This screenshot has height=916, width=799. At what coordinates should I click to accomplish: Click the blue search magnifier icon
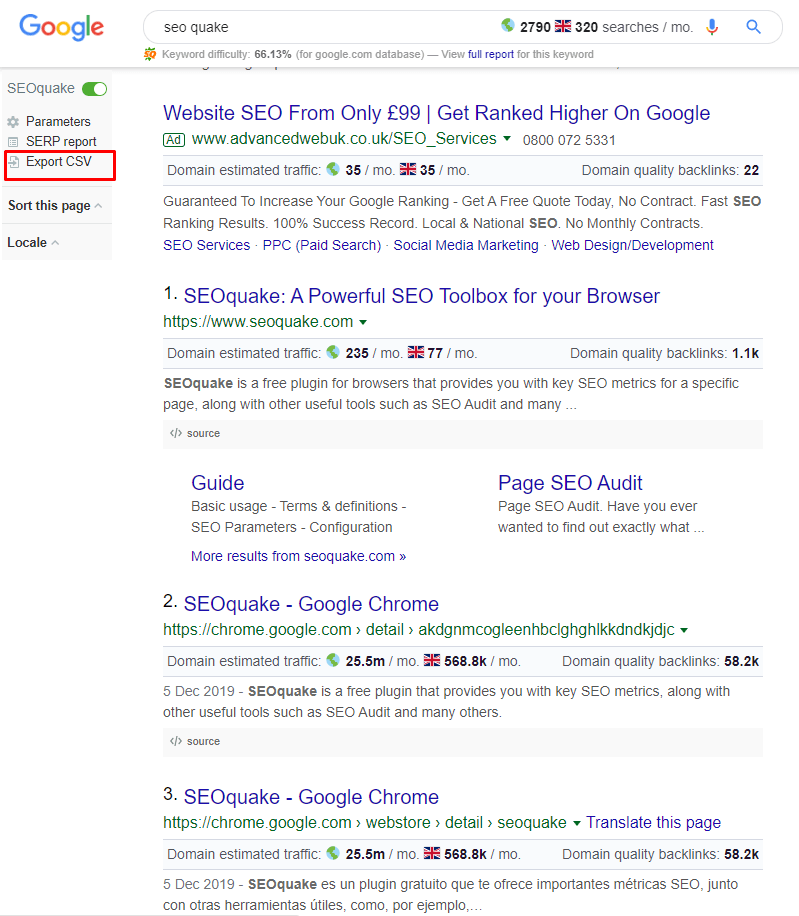coord(753,27)
